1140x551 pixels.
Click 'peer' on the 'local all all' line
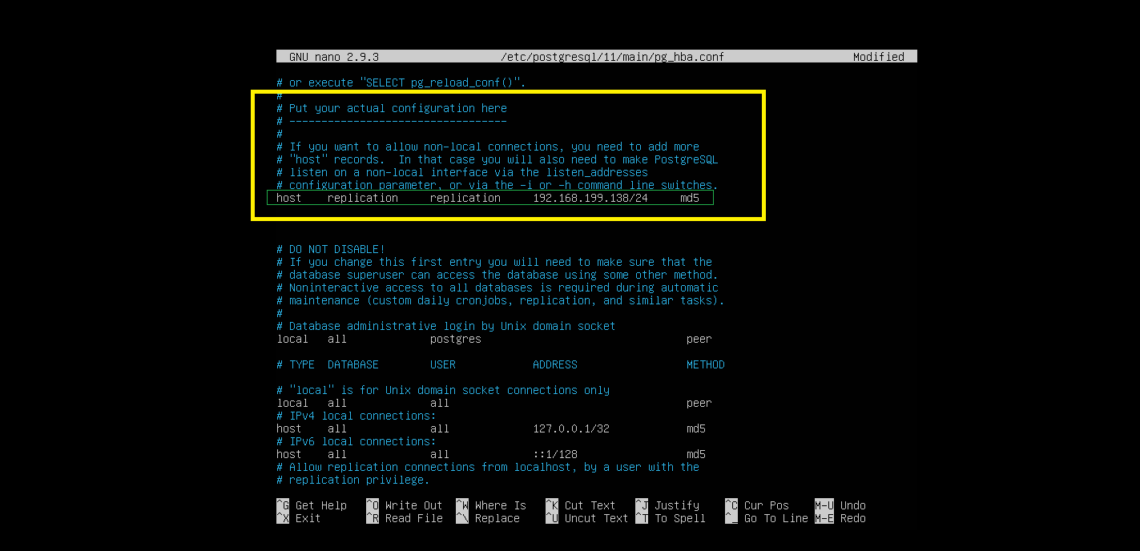[699, 403]
